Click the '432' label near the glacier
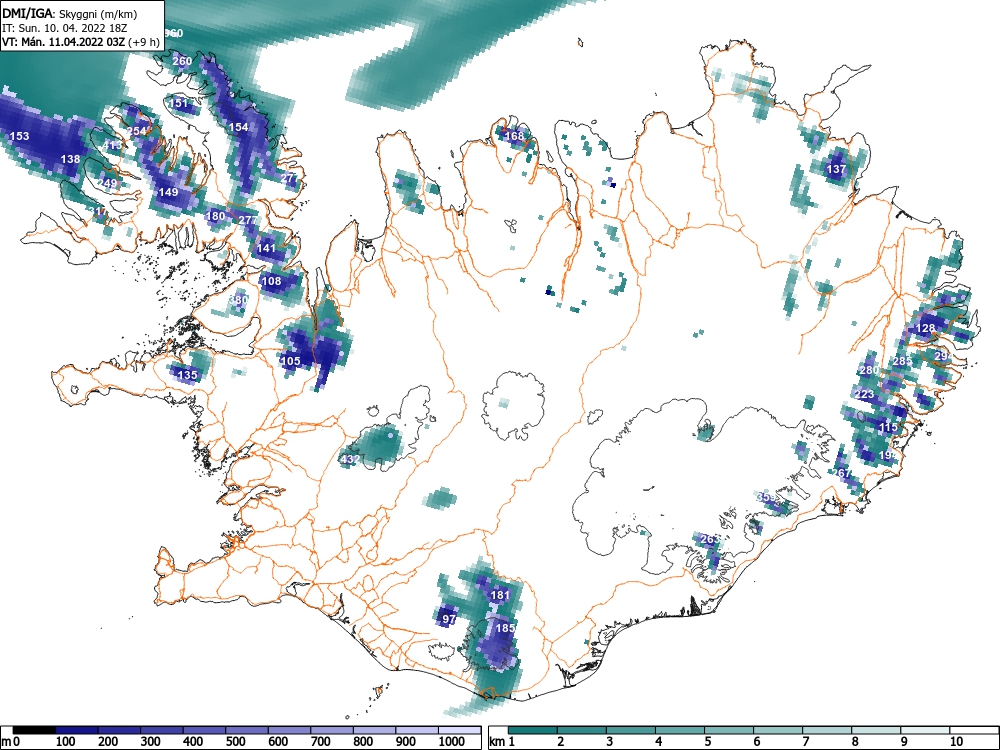Screen dimensions: 1000x750 [x=351, y=459]
